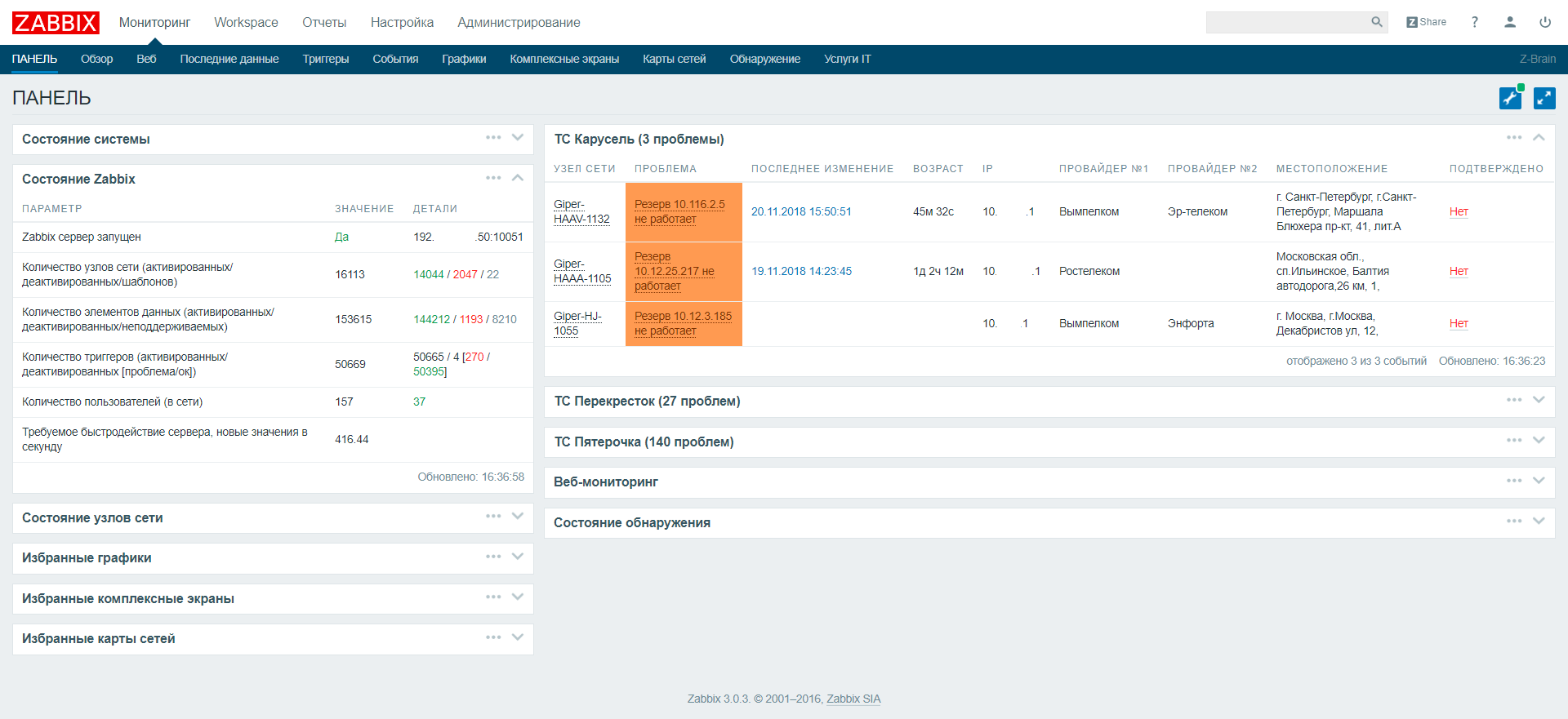1568x719 pixels.
Task: Open the options dots of Состояние обнаружения
Action: [1514, 521]
